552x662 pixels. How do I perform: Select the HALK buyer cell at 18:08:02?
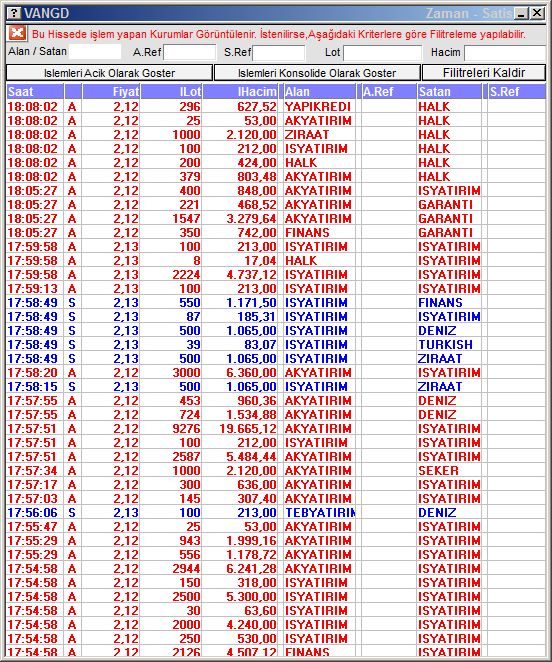(319, 163)
